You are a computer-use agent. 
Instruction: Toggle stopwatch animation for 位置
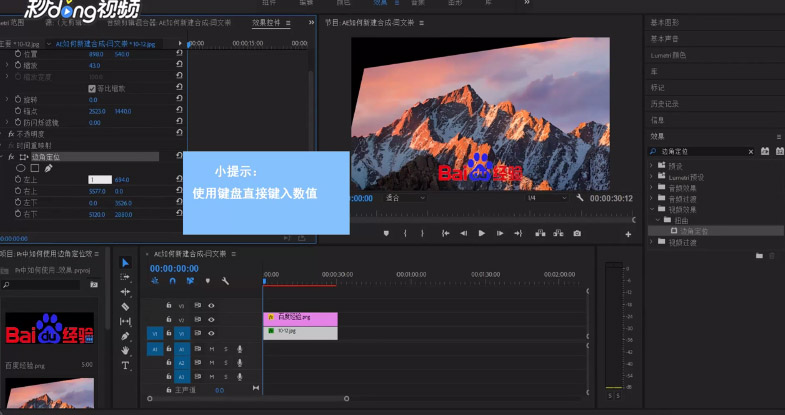[18, 54]
